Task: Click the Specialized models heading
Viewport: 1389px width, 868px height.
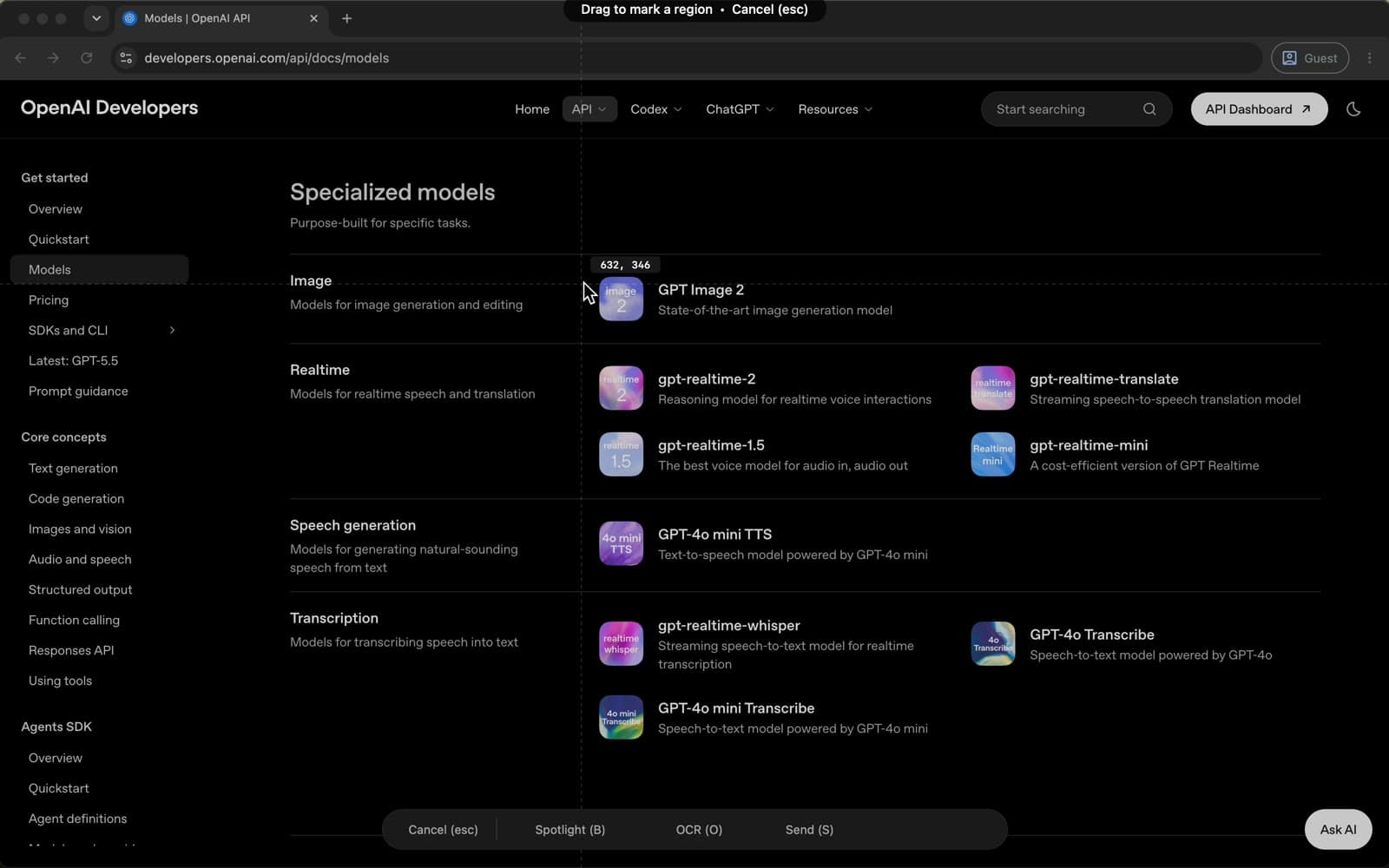Action: tap(392, 192)
